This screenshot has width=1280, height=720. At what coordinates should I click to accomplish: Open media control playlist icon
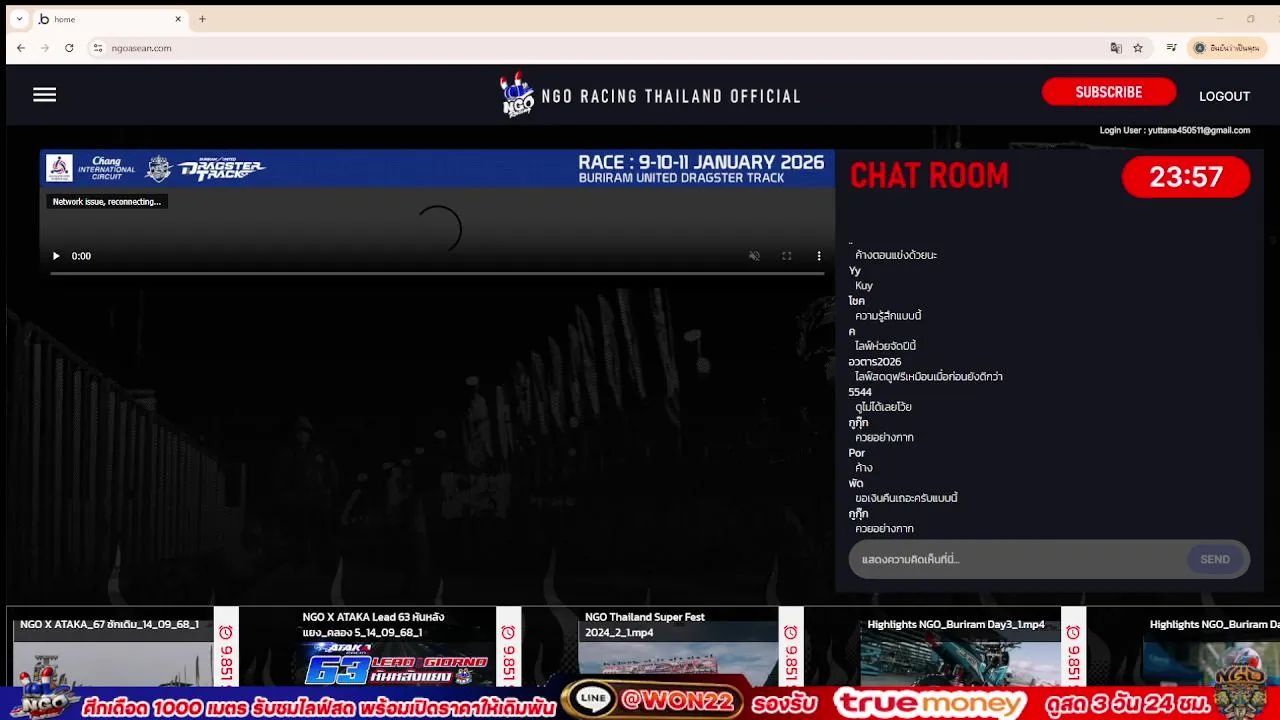1171,48
